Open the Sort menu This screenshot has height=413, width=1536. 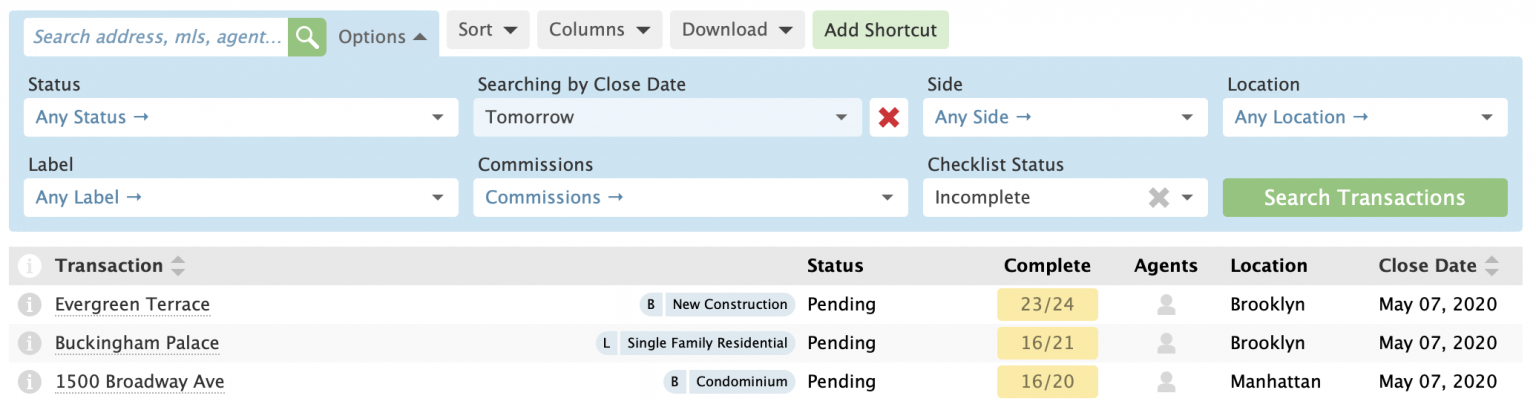pos(488,30)
